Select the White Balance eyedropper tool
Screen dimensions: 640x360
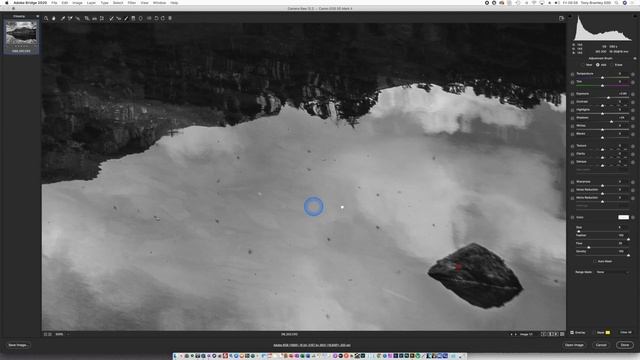coord(63,18)
